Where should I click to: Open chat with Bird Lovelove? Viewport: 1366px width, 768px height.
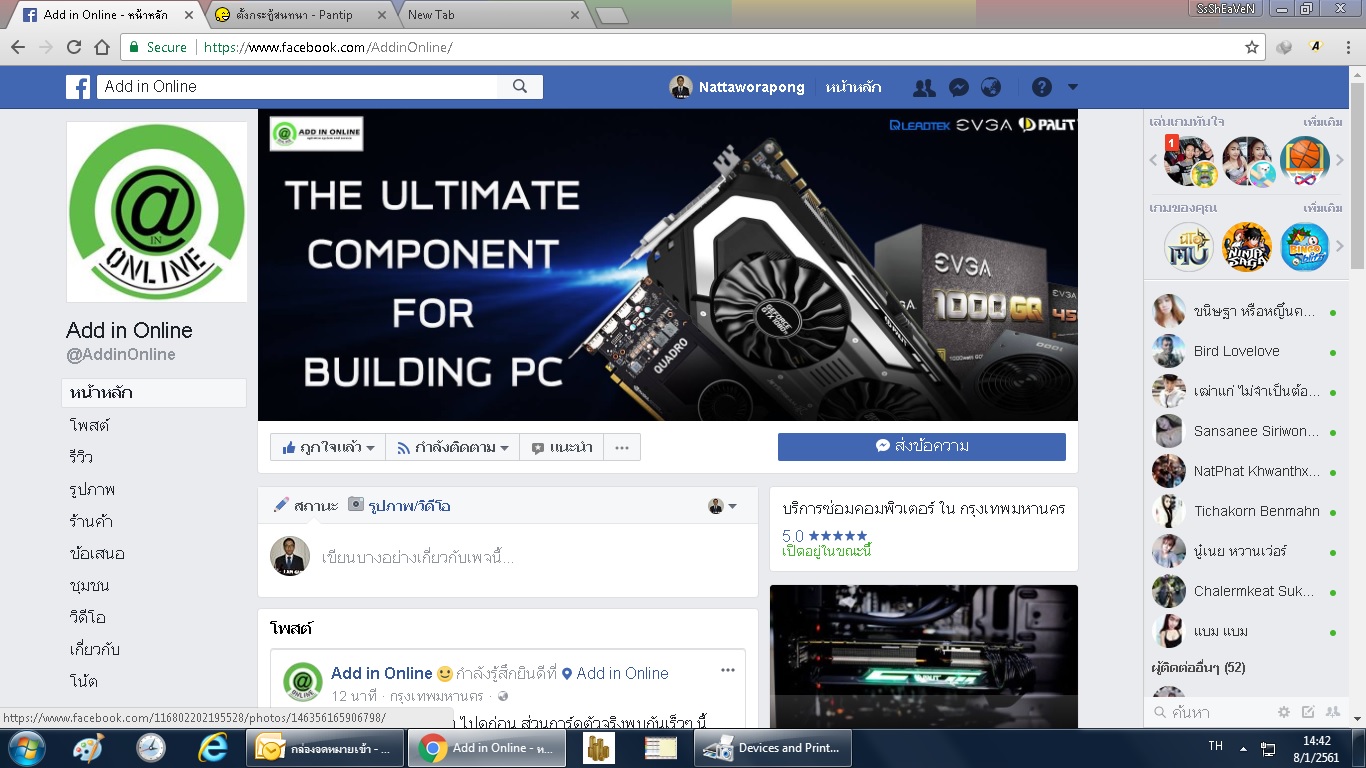pos(1245,351)
